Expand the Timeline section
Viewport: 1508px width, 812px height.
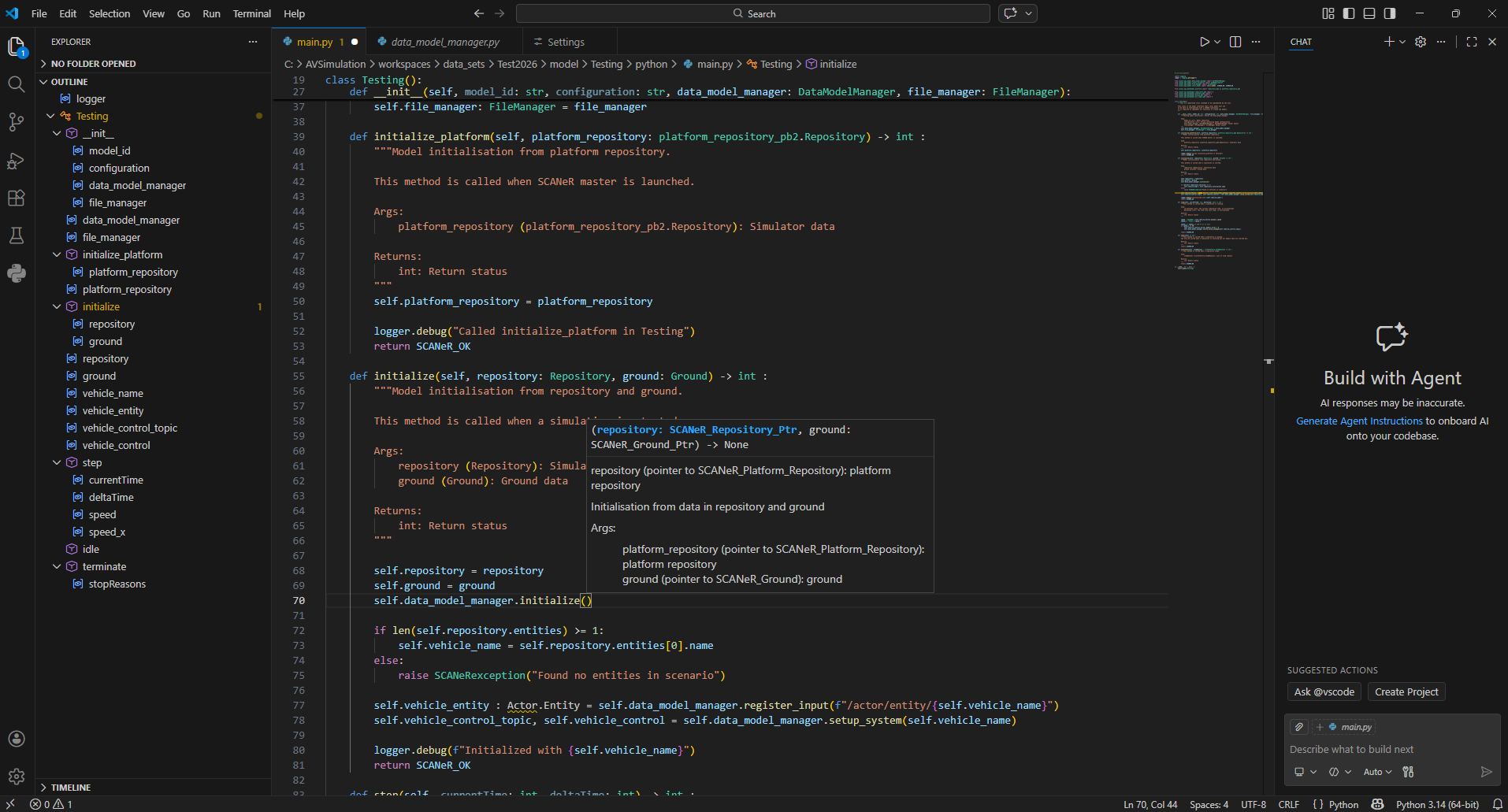tap(71, 788)
